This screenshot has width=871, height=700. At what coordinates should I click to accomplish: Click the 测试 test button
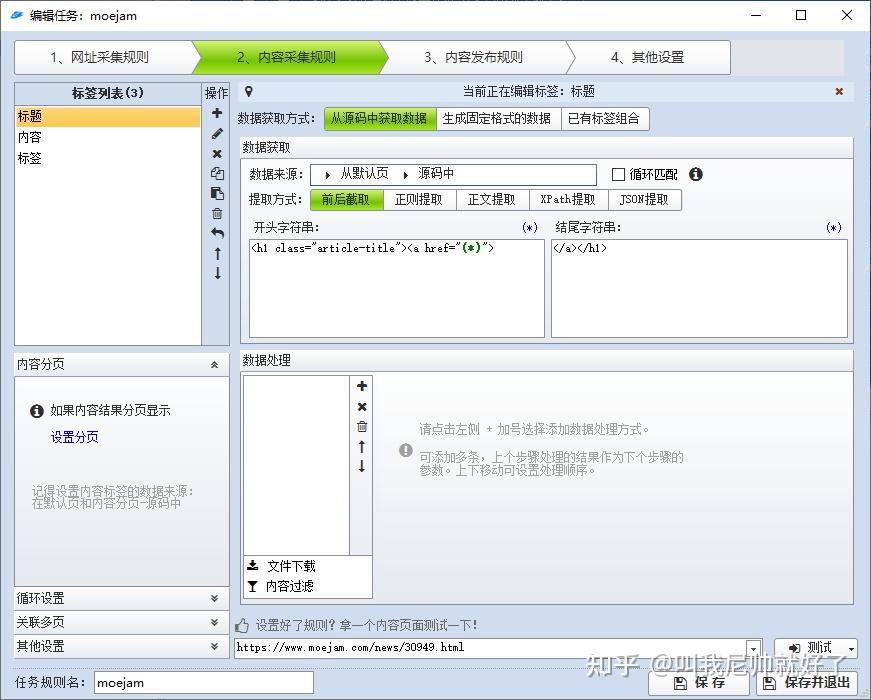[820, 648]
